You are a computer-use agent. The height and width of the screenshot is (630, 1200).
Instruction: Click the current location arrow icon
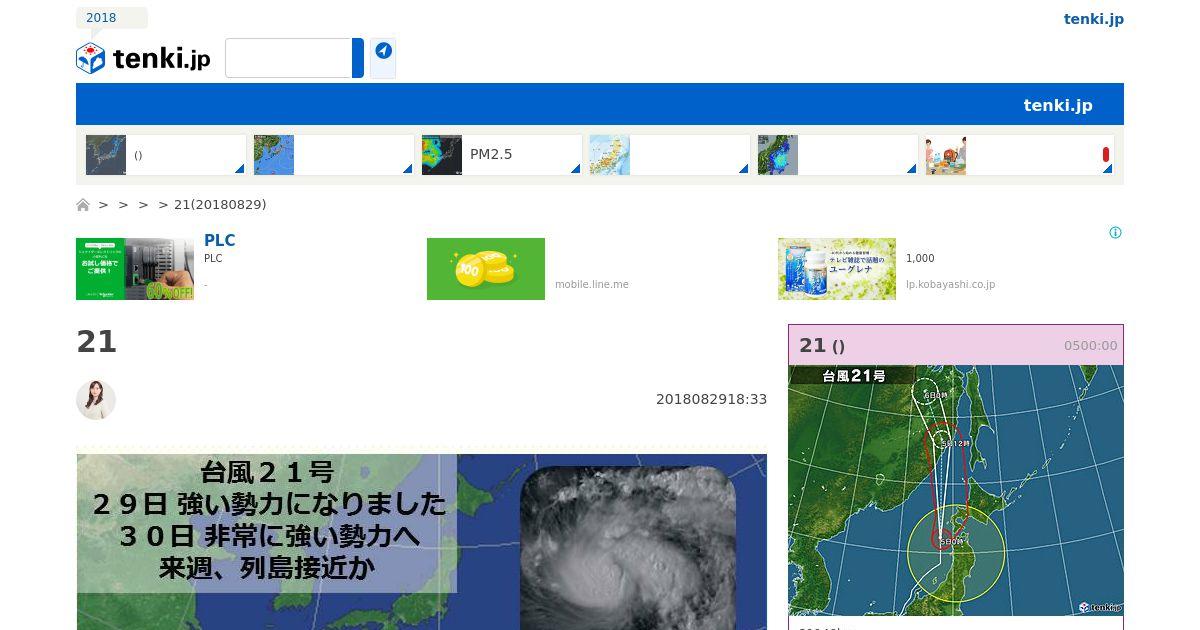[x=383, y=51]
